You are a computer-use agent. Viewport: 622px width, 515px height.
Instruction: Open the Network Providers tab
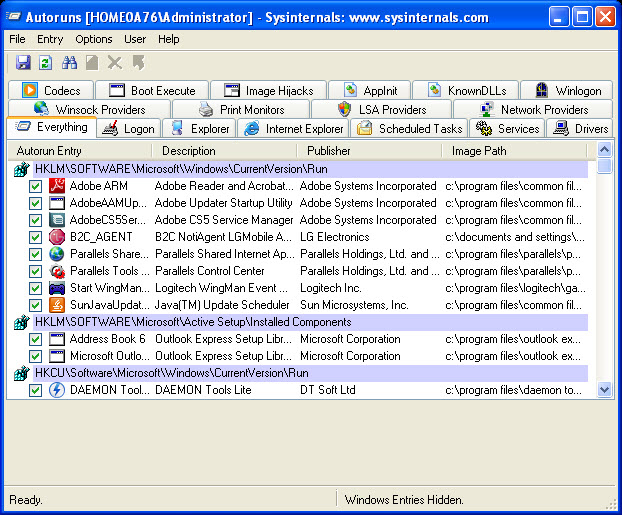click(x=533, y=110)
